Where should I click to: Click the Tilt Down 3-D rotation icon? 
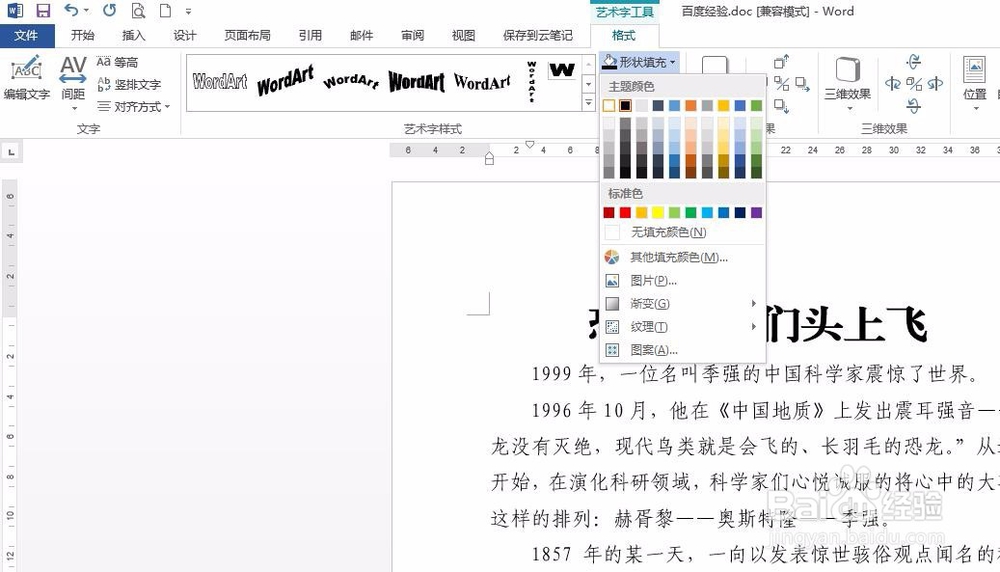914,105
